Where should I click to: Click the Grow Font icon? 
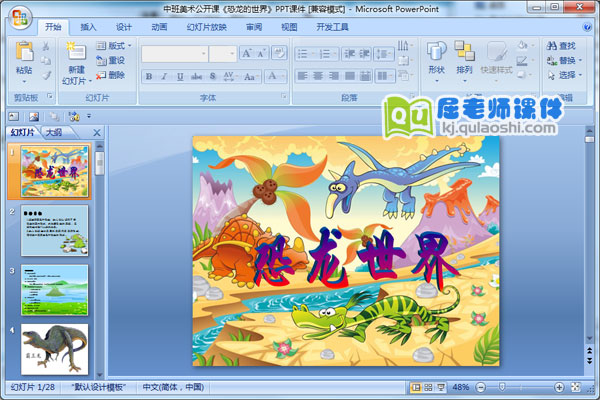point(247,53)
